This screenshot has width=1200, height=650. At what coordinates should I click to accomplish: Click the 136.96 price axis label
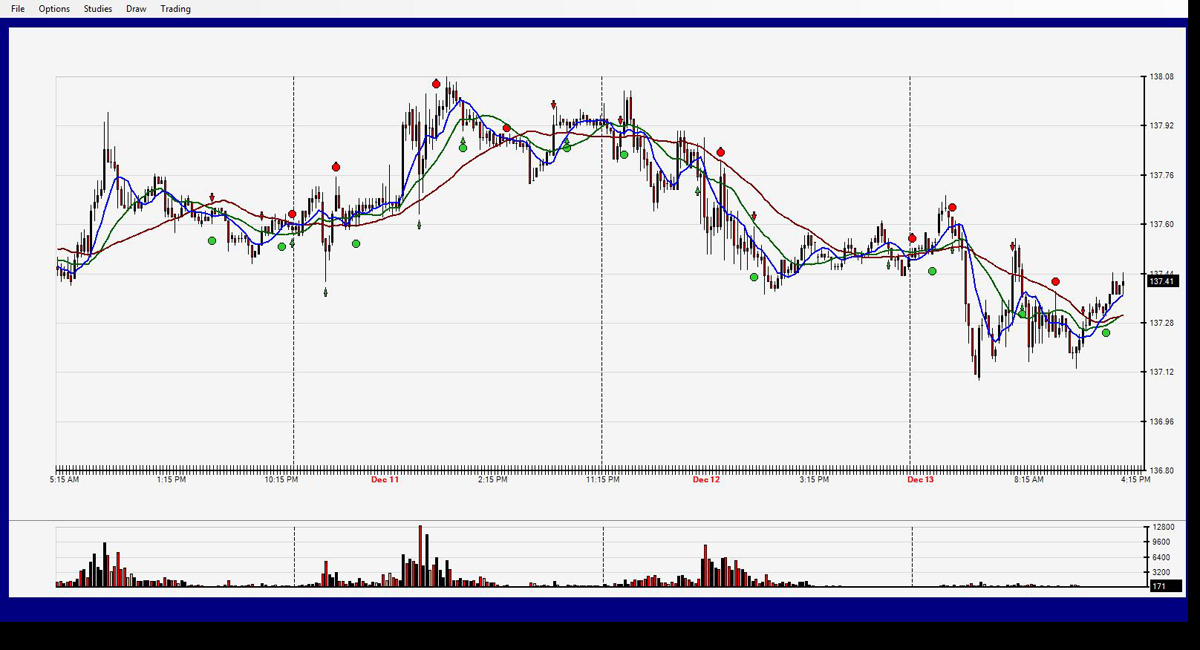1161,421
